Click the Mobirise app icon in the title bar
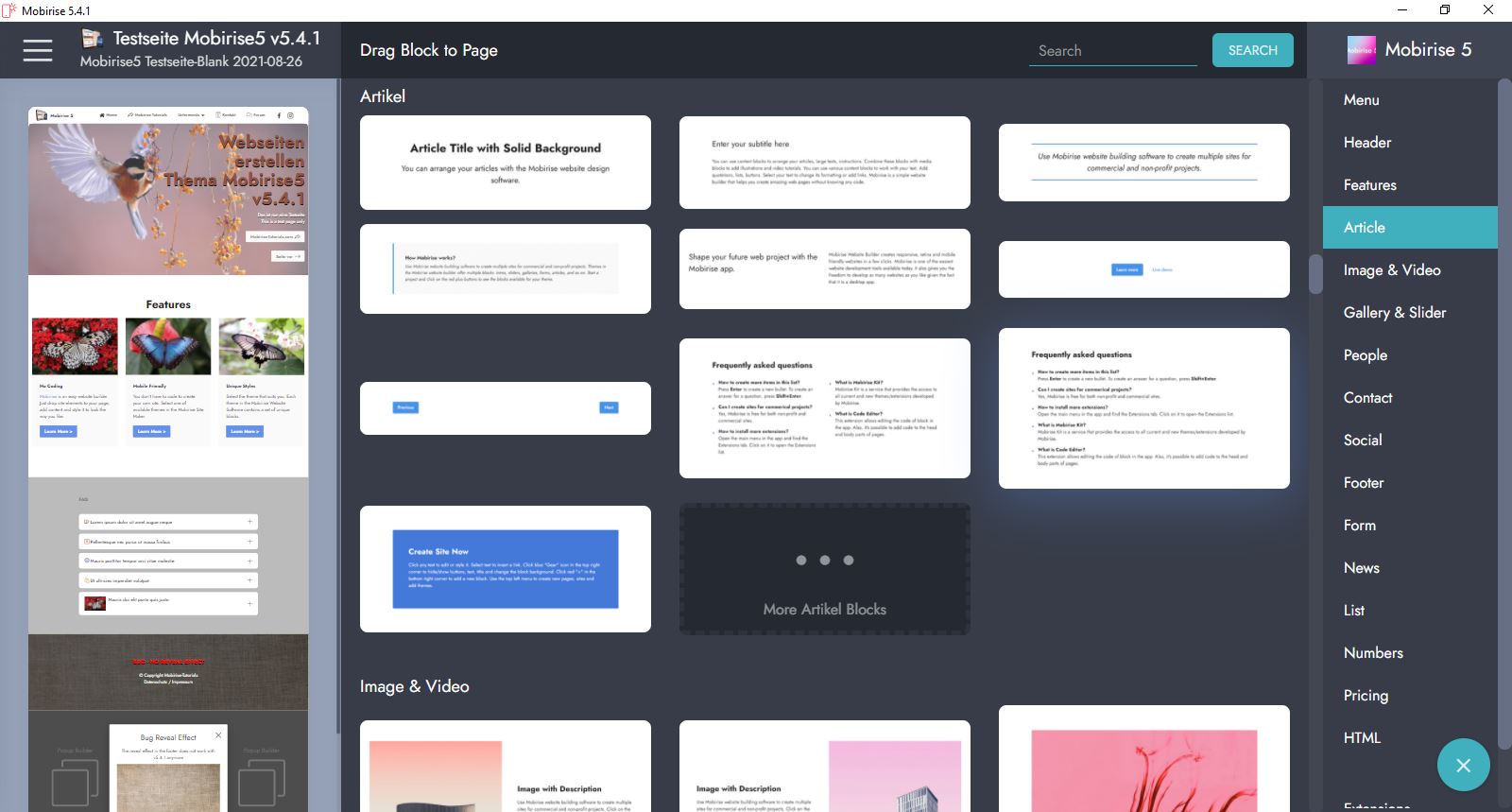Image resolution: width=1512 pixels, height=812 pixels. (9, 10)
